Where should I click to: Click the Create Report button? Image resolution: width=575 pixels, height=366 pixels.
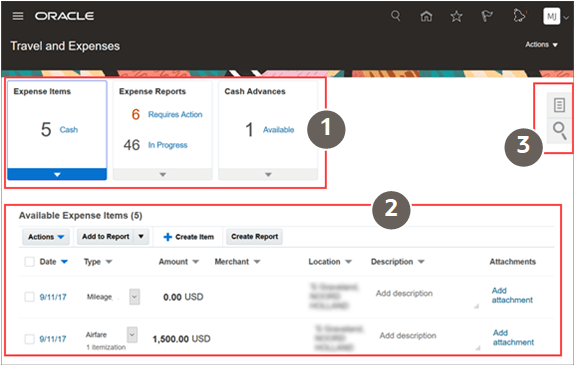254,237
